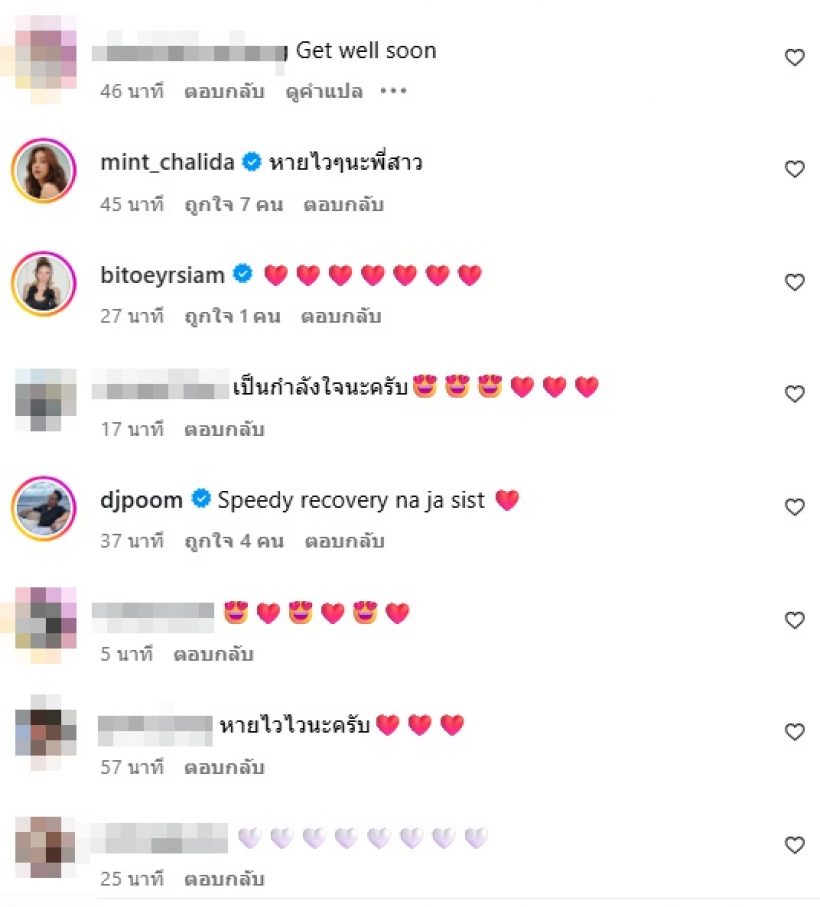Like the เป็นกำลังใจนะครับ comment heart

click(x=794, y=394)
